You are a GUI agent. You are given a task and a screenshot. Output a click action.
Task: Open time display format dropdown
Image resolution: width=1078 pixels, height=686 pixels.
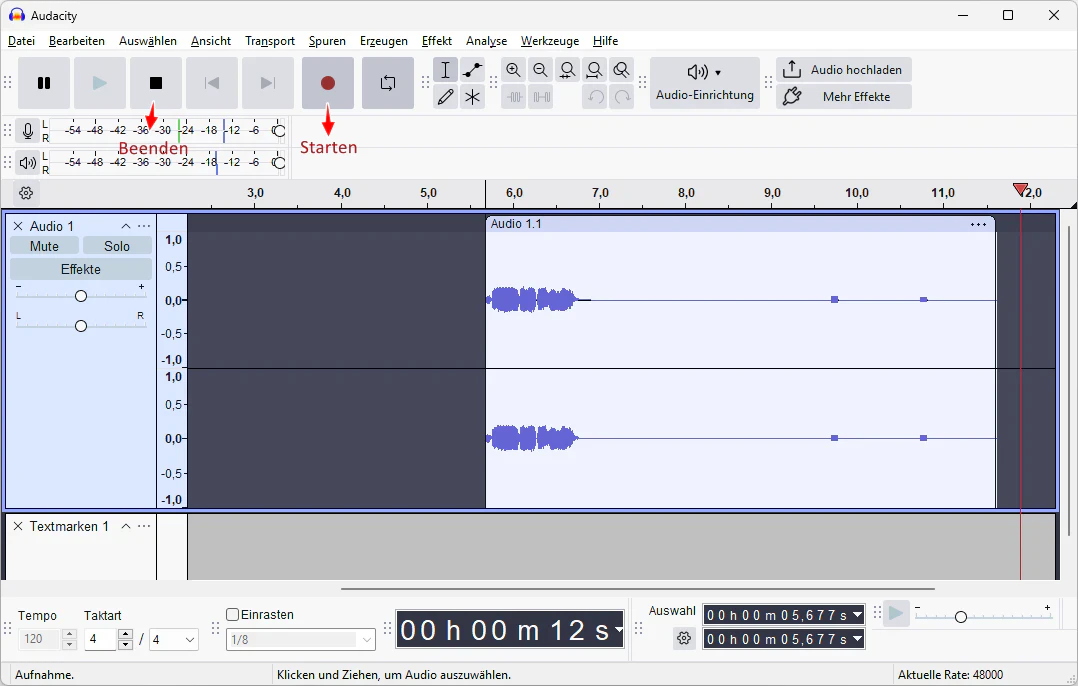tap(619, 630)
